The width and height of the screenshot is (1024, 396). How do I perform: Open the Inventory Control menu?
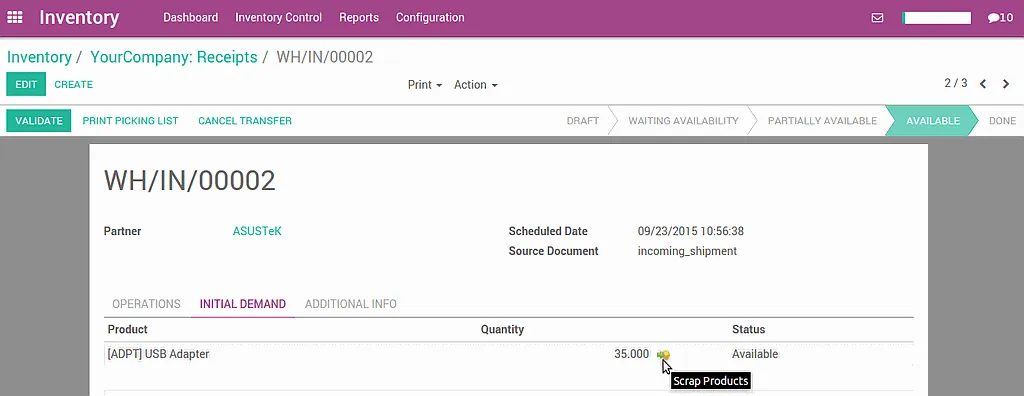[x=278, y=18]
